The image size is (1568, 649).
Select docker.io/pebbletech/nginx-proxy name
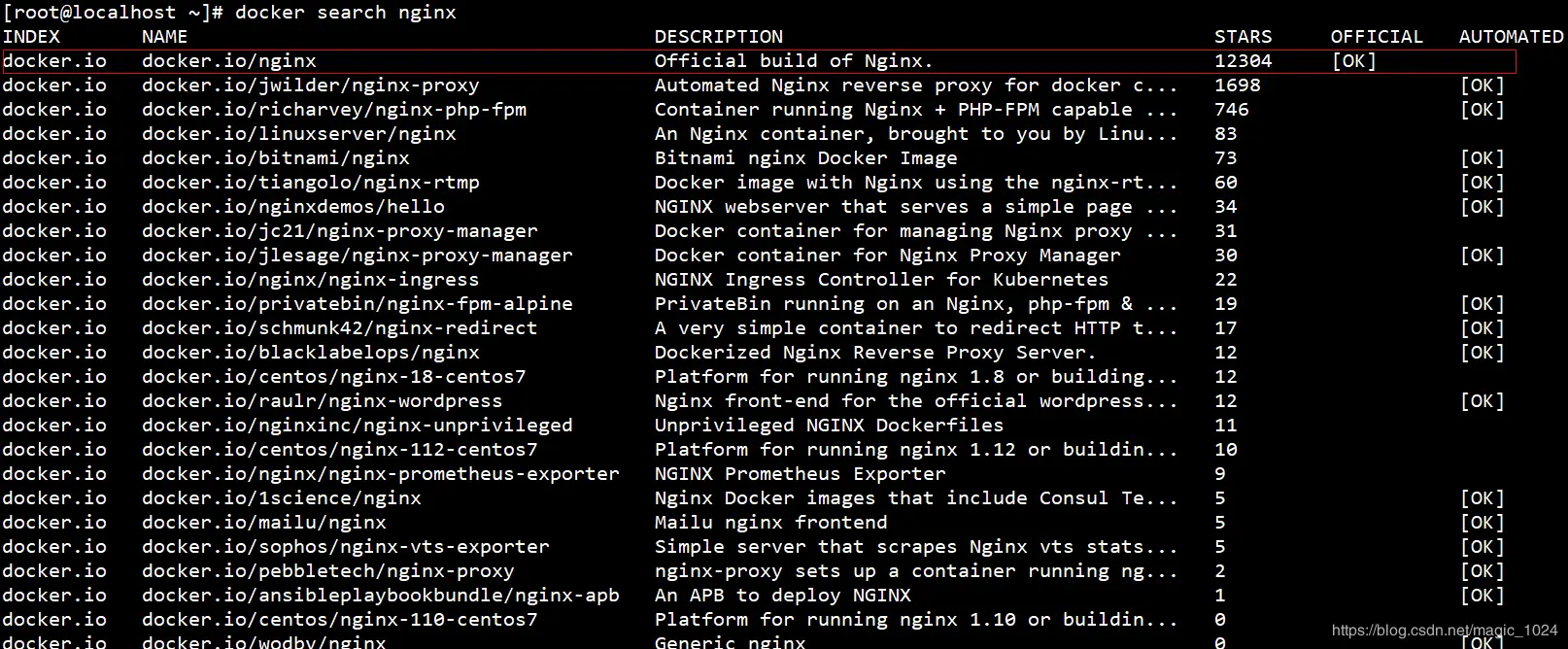click(328, 571)
